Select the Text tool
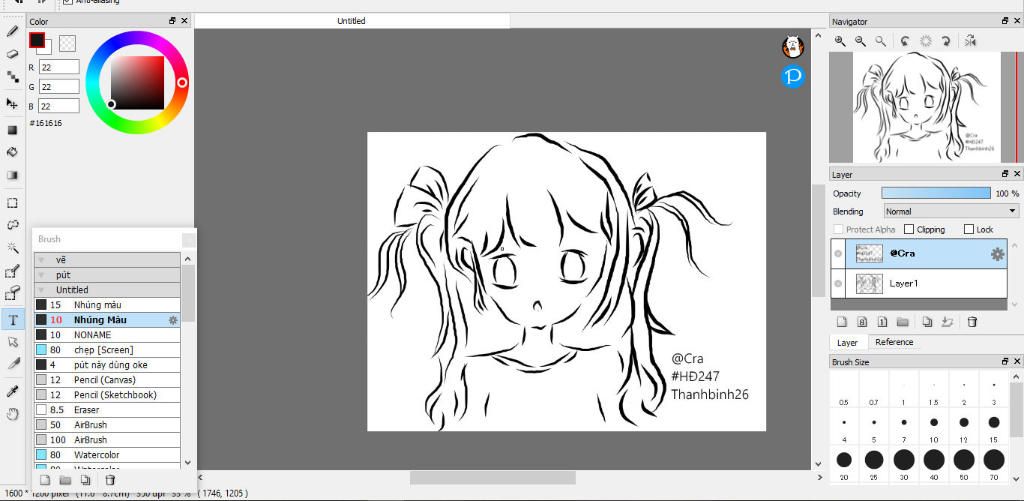The width and height of the screenshot is (1024, 501). coord(12,319)
